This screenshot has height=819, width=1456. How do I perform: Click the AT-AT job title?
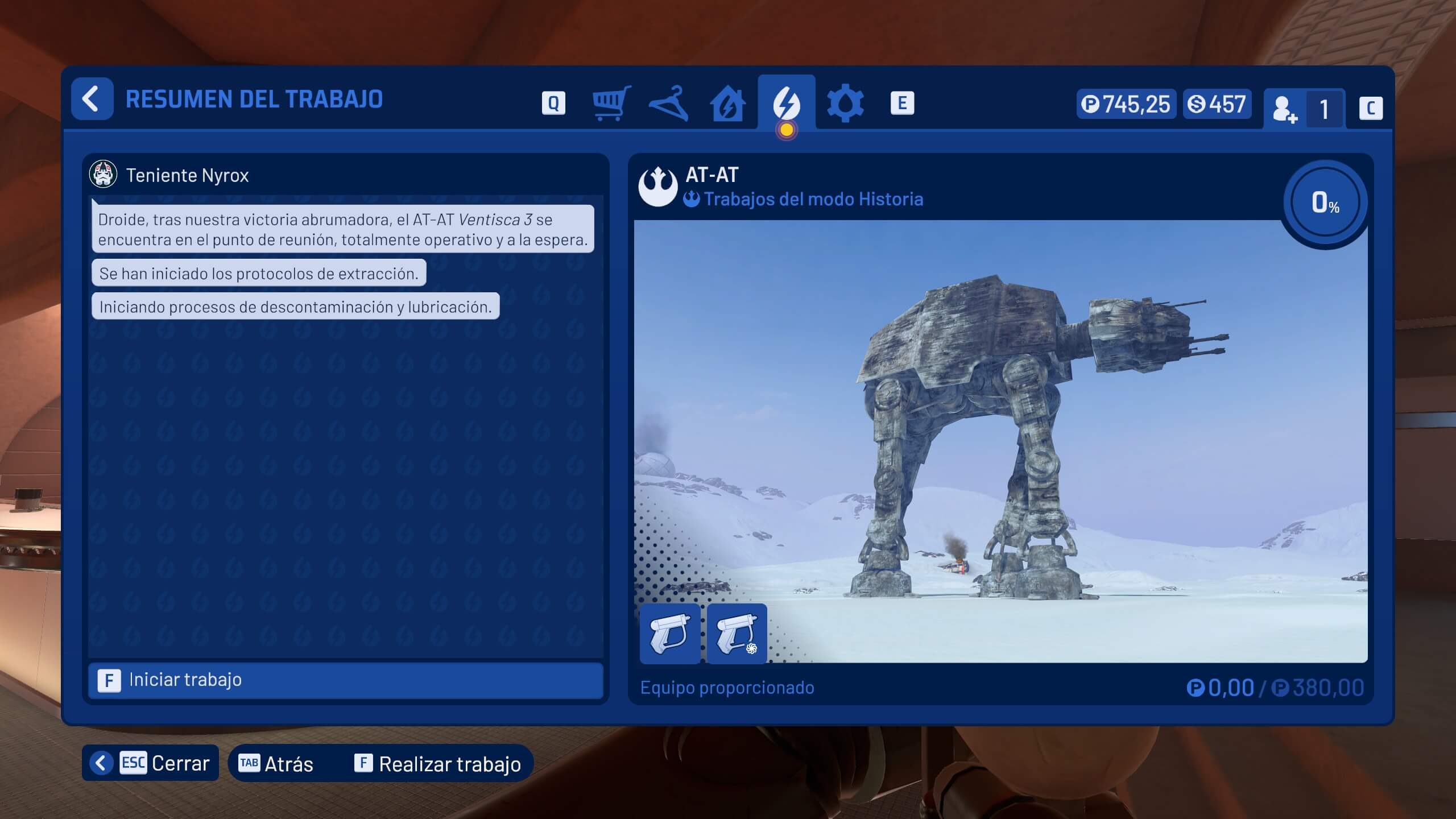[712, 175]
